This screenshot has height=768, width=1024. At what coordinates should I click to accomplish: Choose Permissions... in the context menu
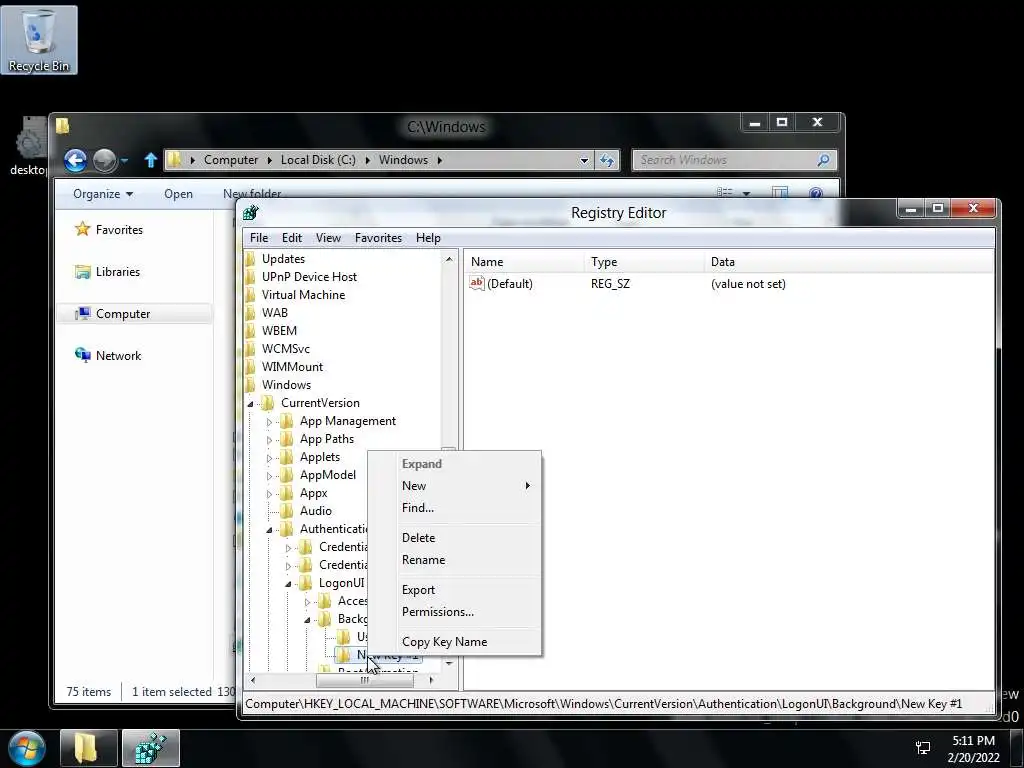tap(455, 612)
